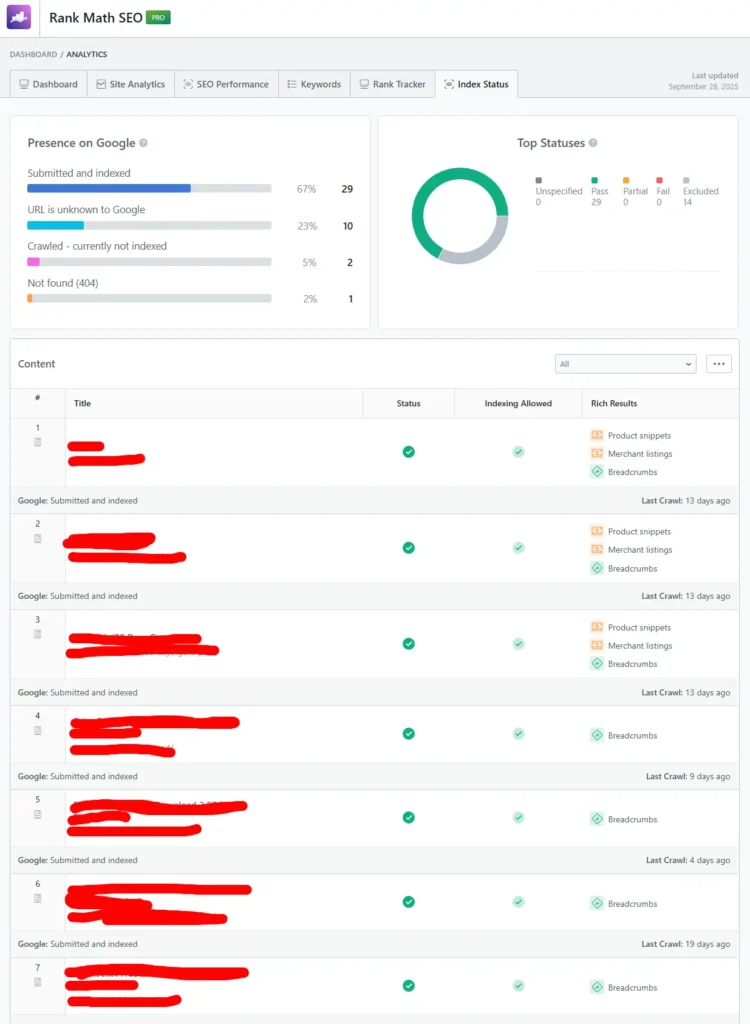Screen dimensions: 750x1024
Task: Click Indexing Allowed checkmark in row 2
Action: pyautogui.click(x=518, y=548)
